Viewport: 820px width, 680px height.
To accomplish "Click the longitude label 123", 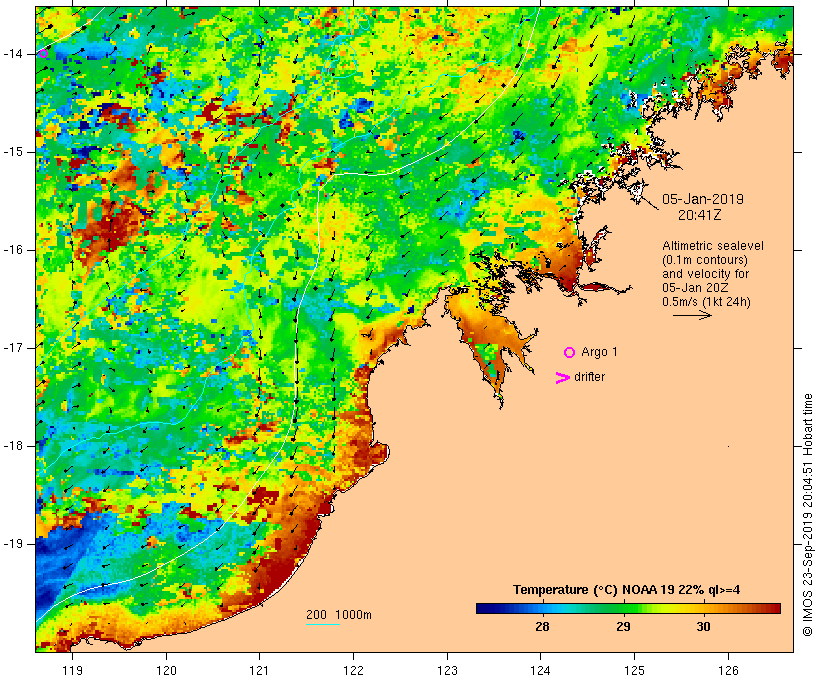I will point(447,670).
